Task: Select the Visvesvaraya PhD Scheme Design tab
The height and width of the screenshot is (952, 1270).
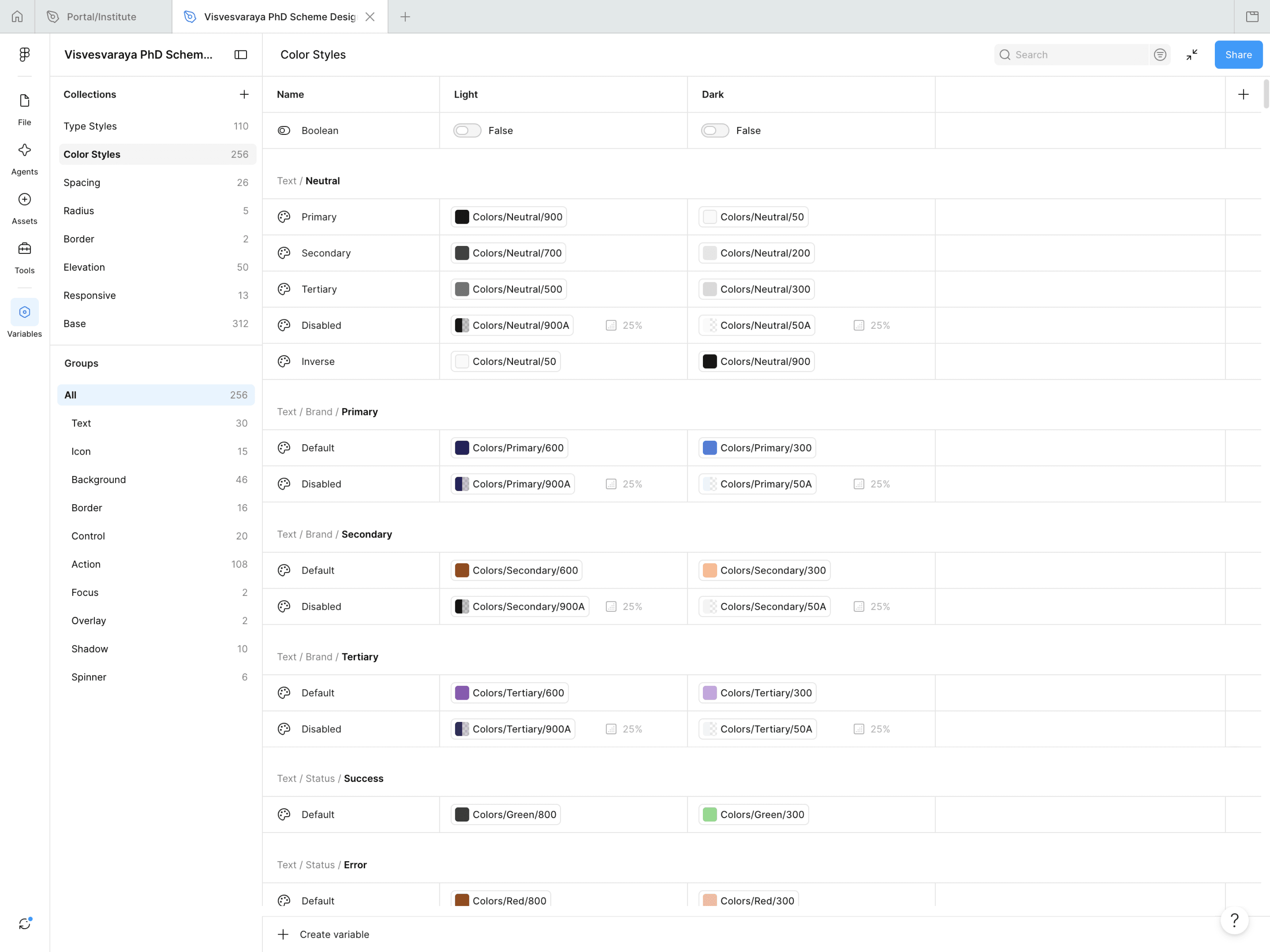Action: click(x=280, y=17)
